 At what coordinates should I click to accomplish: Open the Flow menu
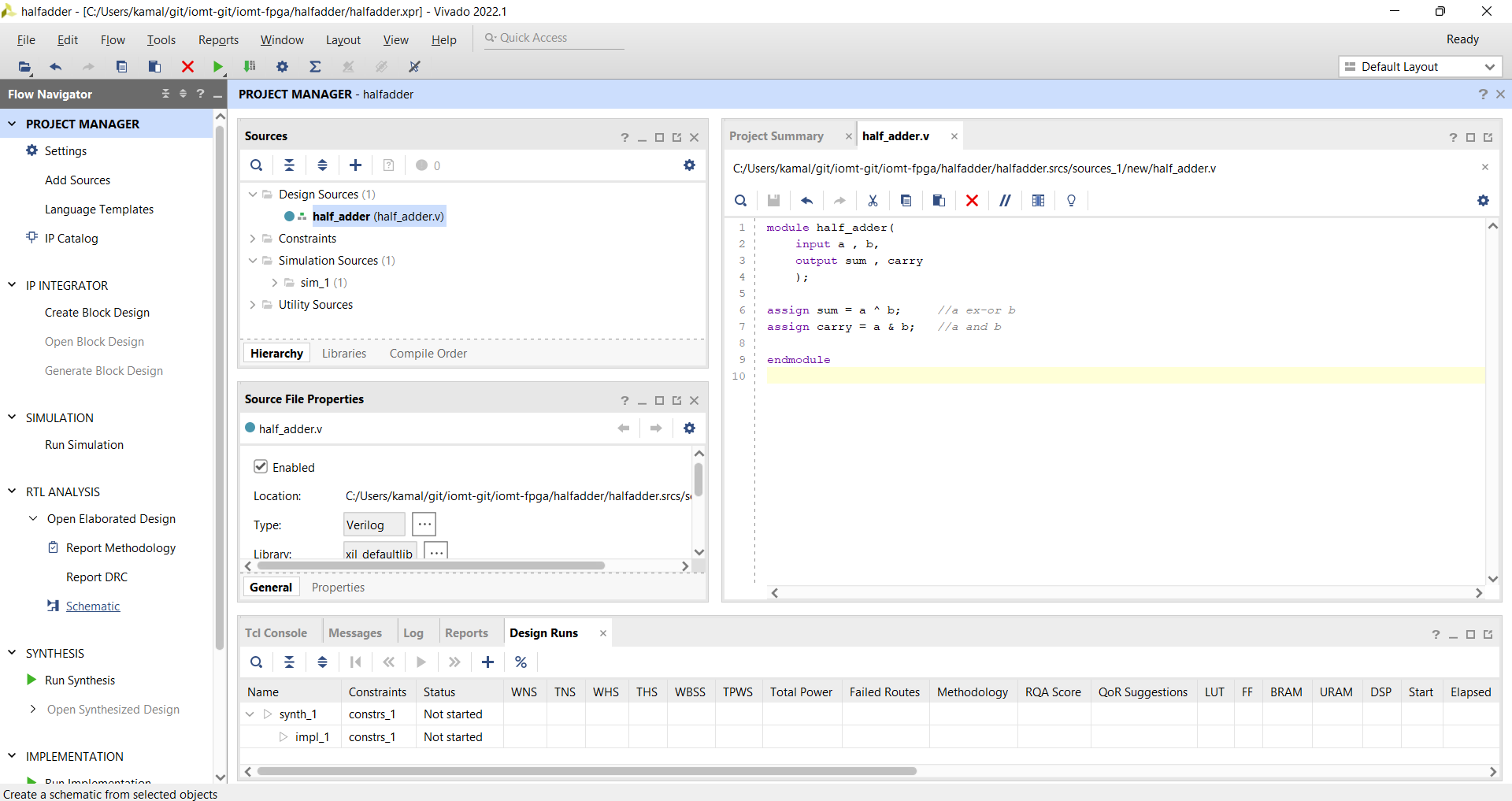point(113,40)
